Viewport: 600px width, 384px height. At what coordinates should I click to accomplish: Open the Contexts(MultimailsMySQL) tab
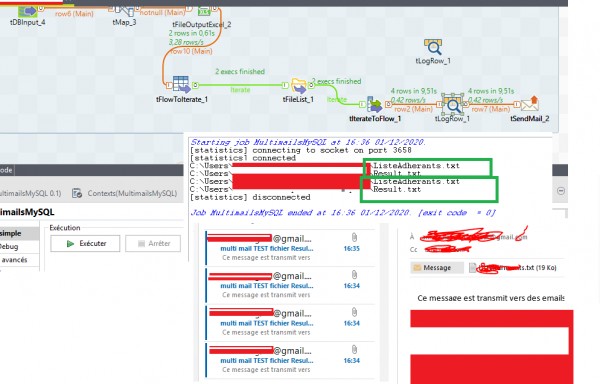[x=125, y=193]
